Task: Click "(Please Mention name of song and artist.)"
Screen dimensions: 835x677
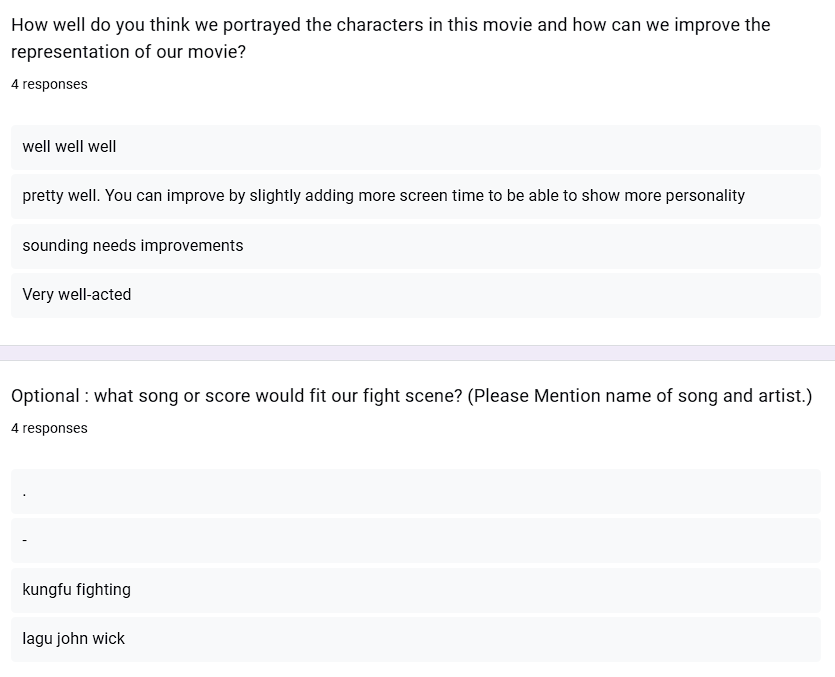Action: tap(640, 397)
